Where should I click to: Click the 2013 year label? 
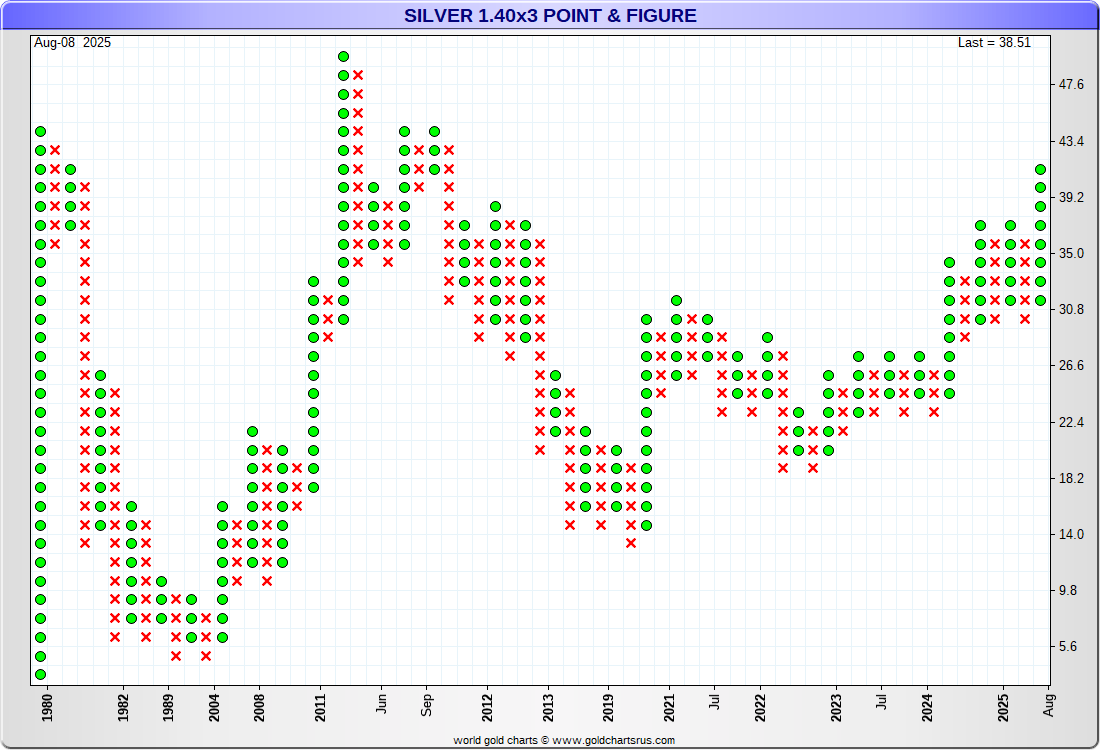click(x=548, y=708)
